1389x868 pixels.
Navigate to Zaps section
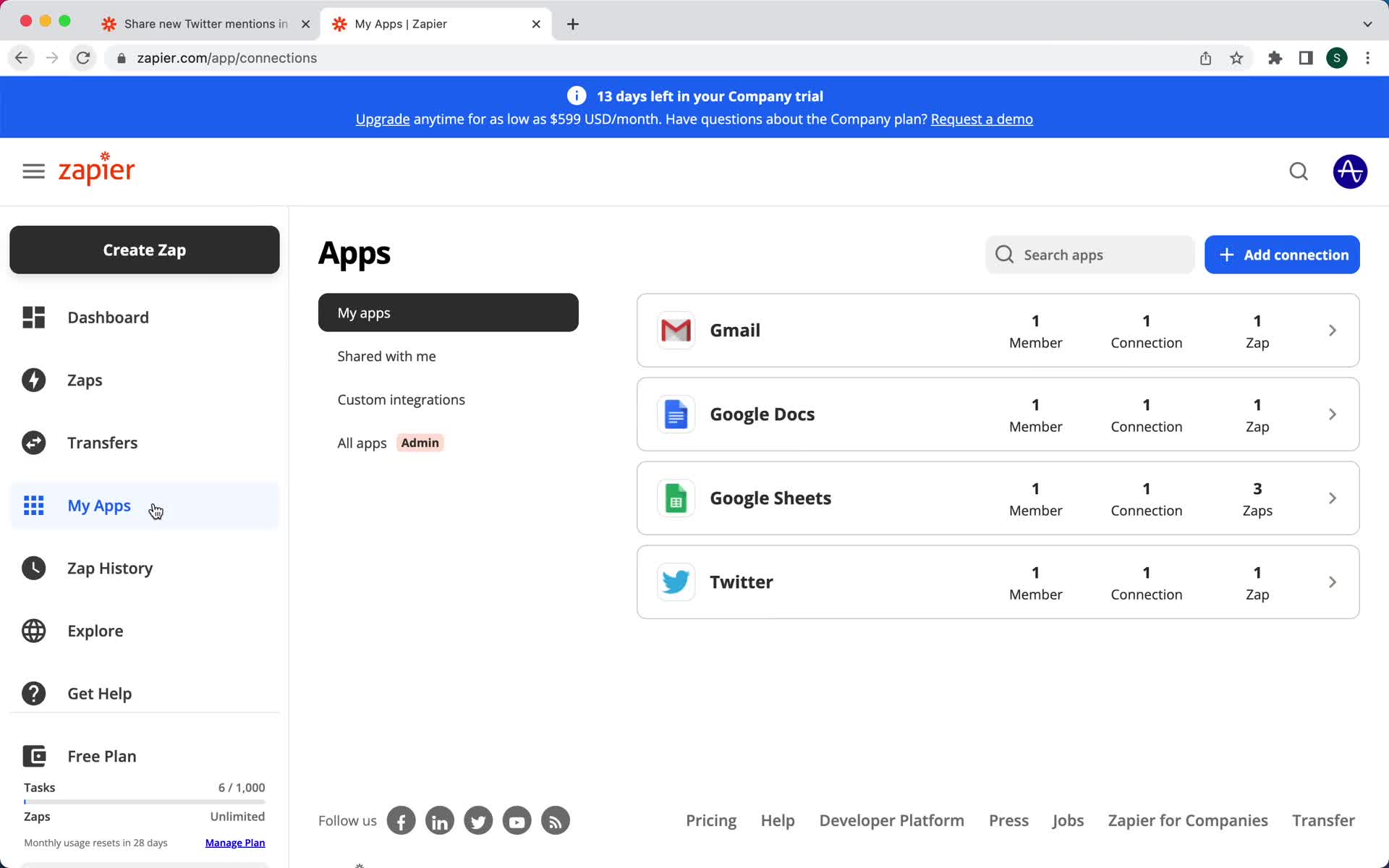[x=85, y=380]
